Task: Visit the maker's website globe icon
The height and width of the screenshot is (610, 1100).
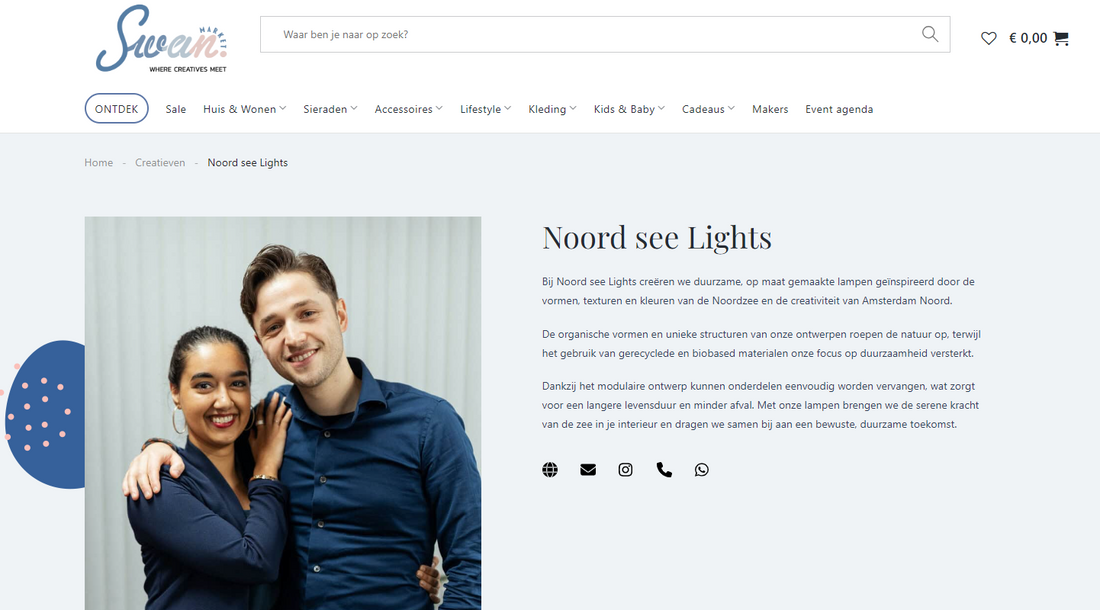Action: point(550,470)
